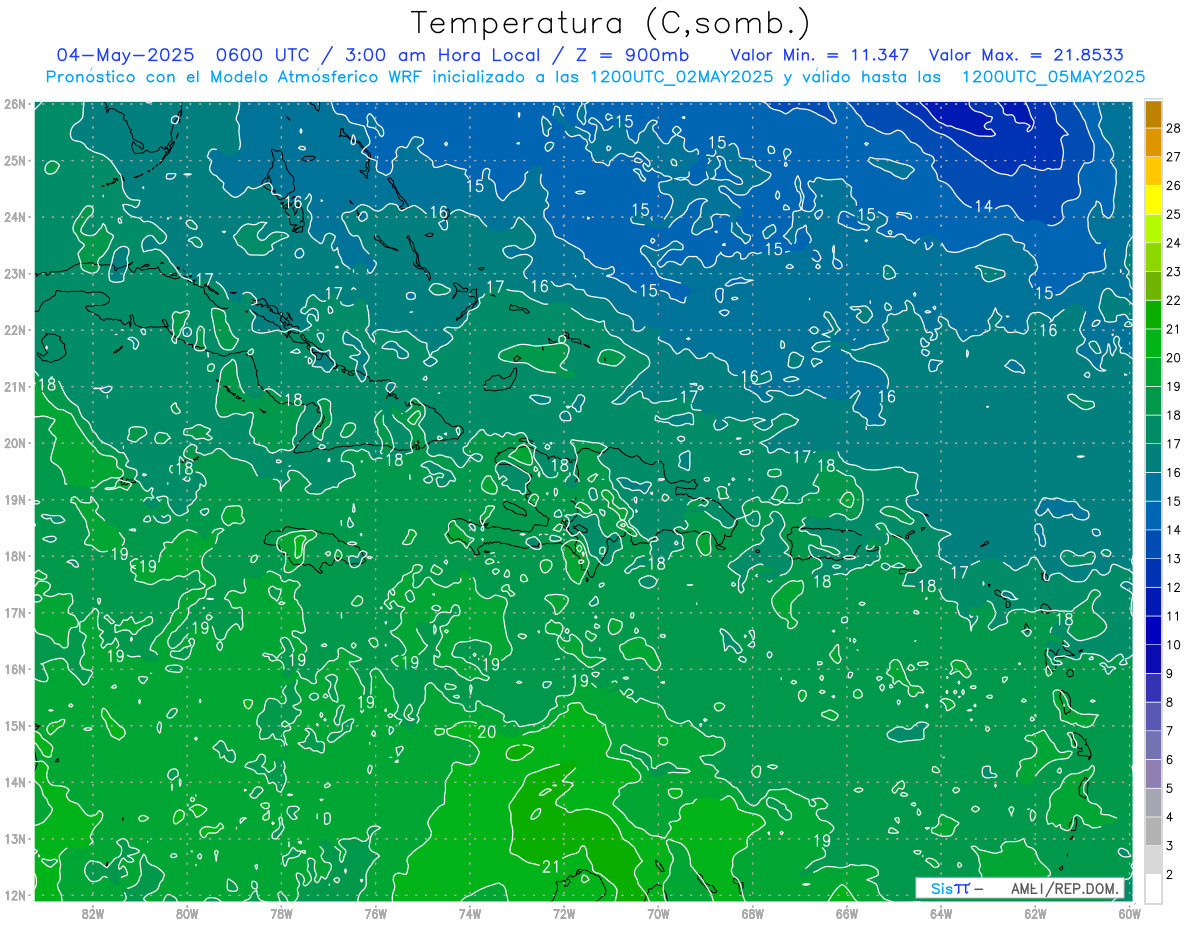Click the "13N" latitude label
The height and width of the screenshot is (927, 1200).
tap(14, 838)
